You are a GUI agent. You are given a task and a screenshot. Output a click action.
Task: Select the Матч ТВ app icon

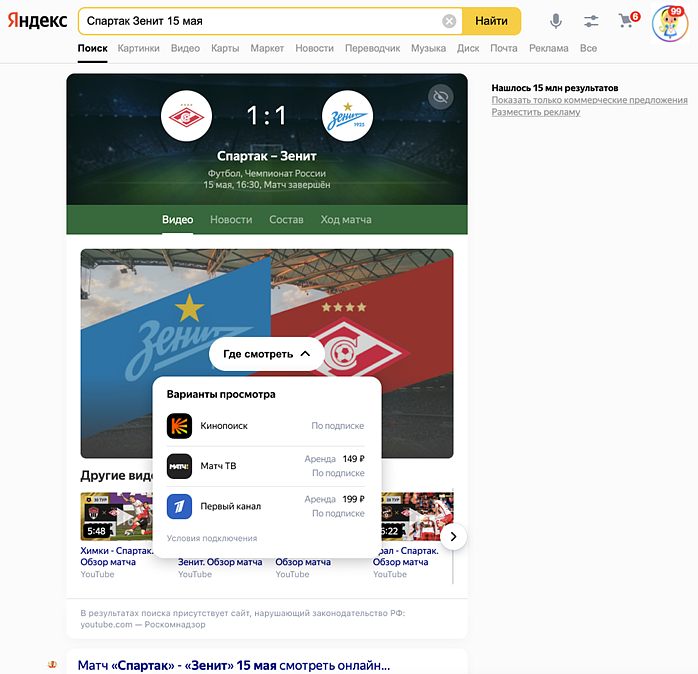click(x=179, y=466)
